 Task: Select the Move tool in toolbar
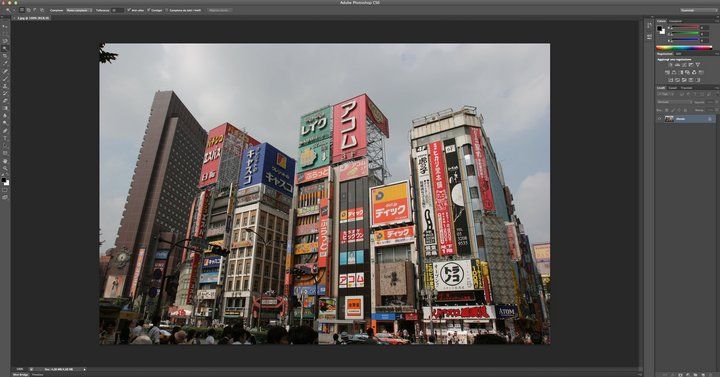pos(5,26)
